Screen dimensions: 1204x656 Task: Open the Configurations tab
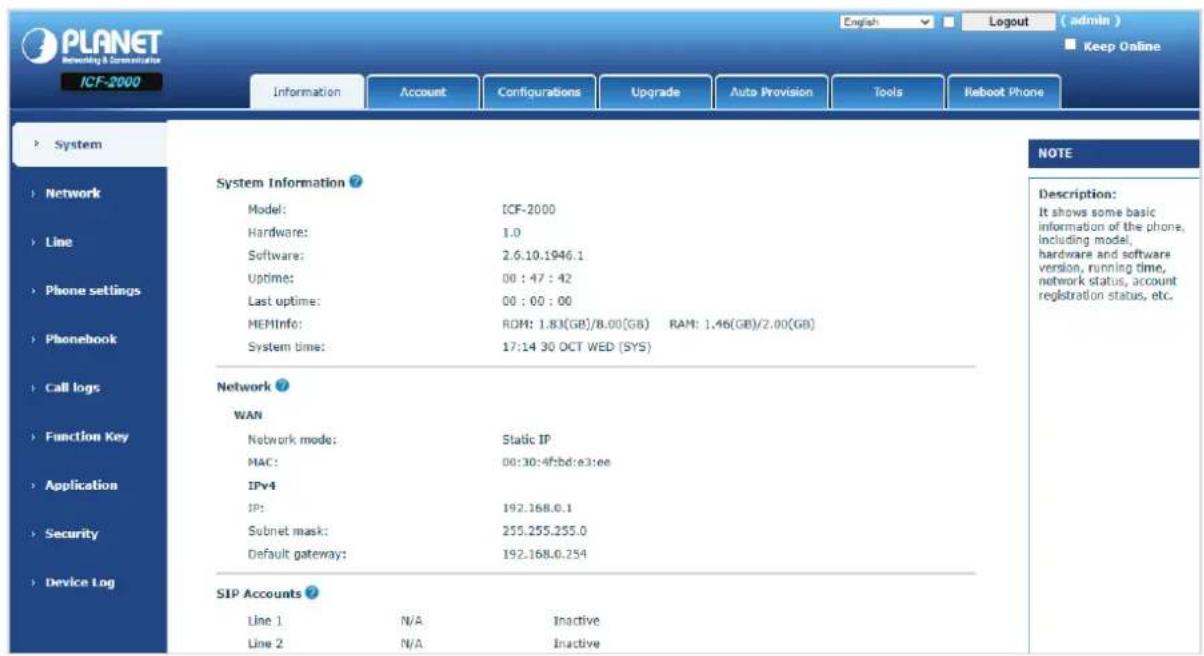click(539, 92)
